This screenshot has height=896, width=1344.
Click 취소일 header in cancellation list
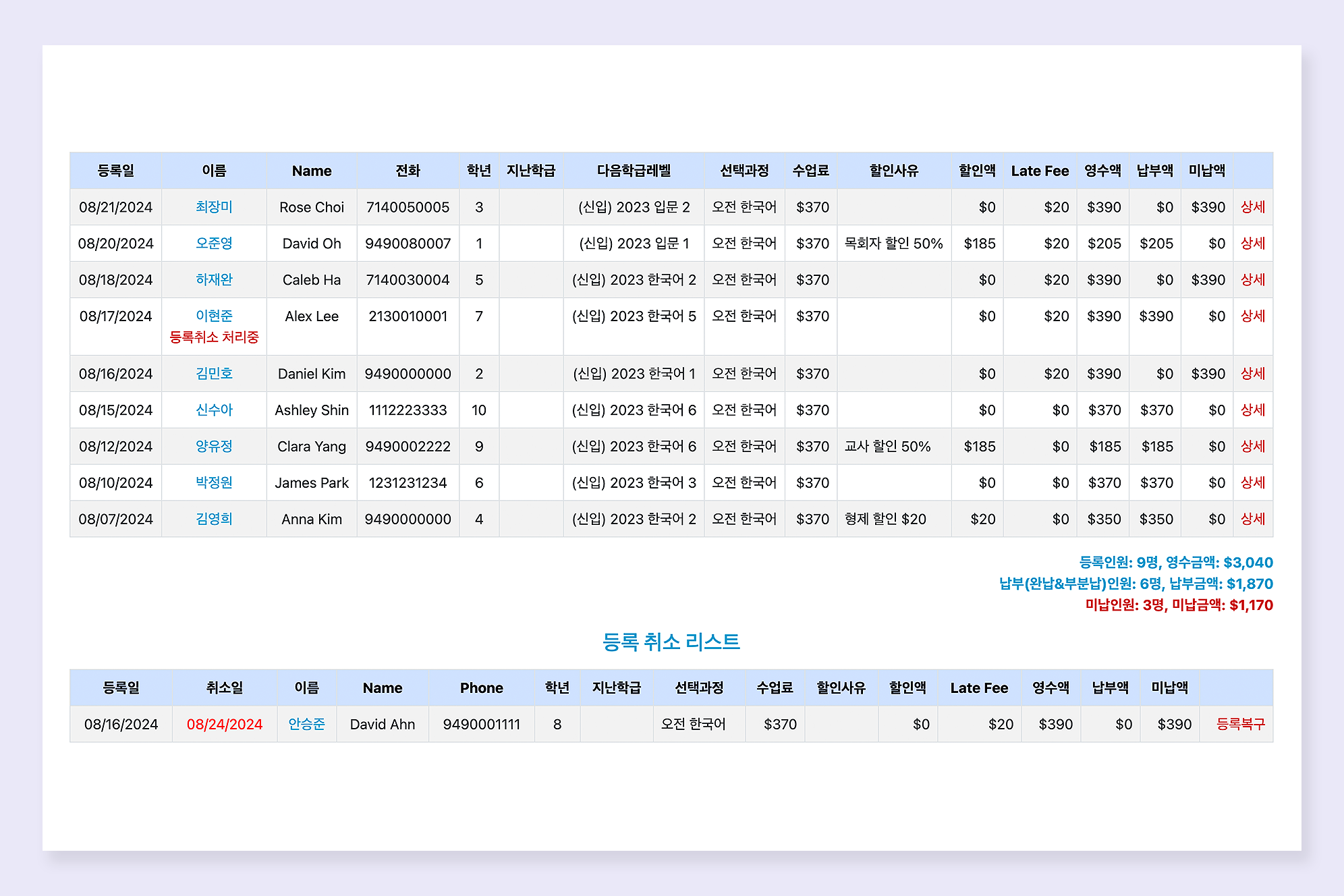(224, 688)
